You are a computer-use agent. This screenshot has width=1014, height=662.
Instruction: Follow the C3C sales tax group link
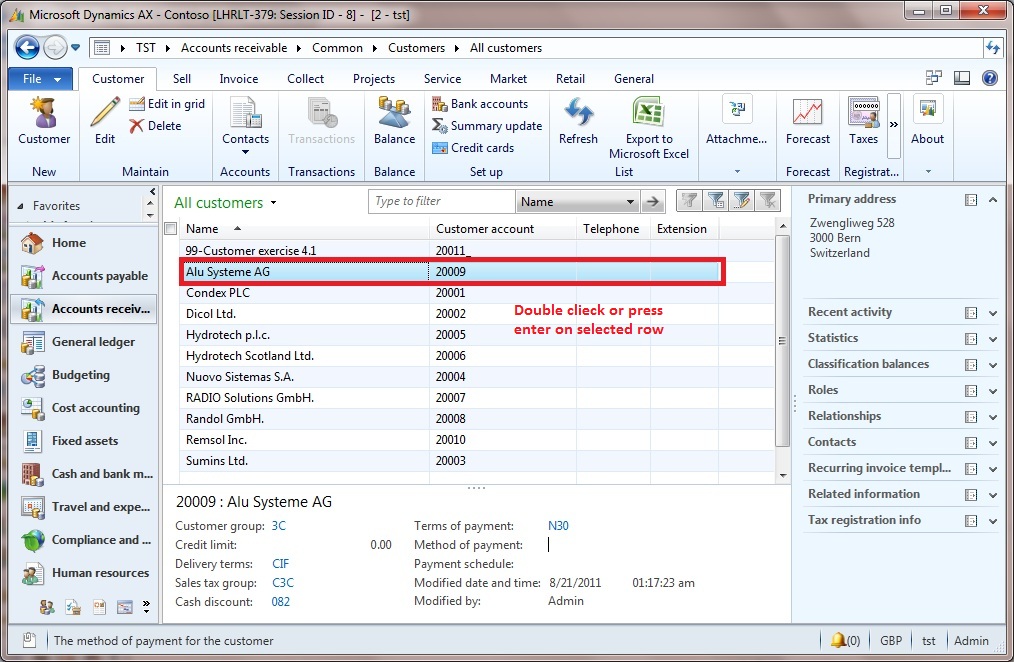(283, 582)
